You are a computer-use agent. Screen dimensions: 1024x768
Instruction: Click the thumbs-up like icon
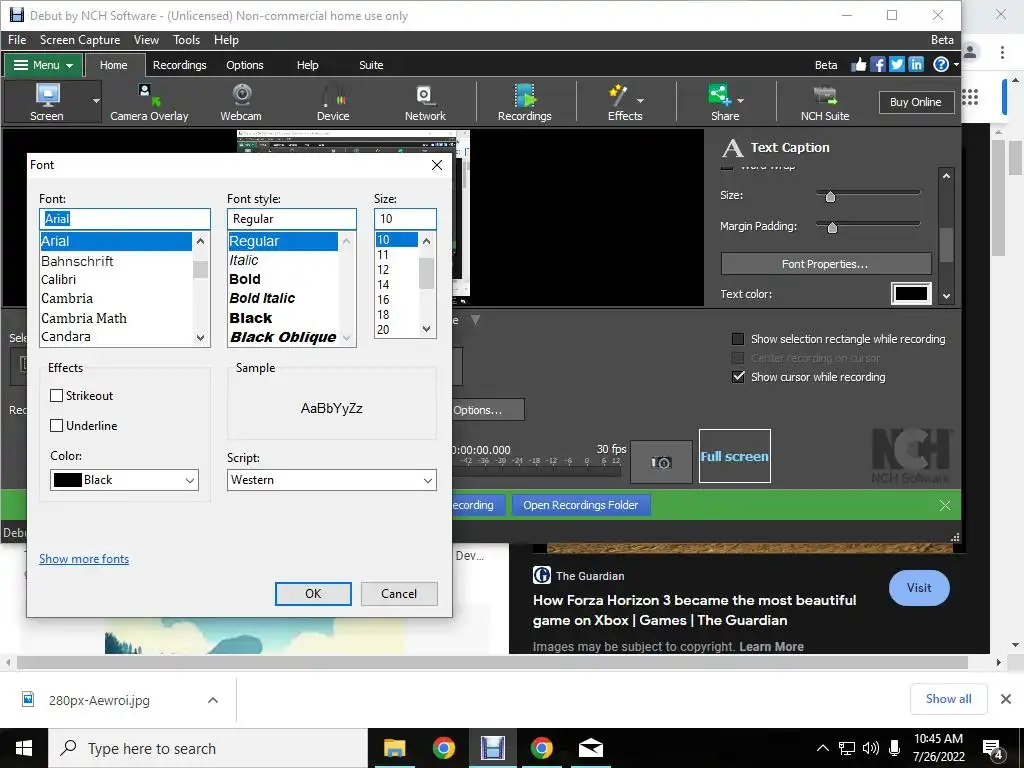859,64
